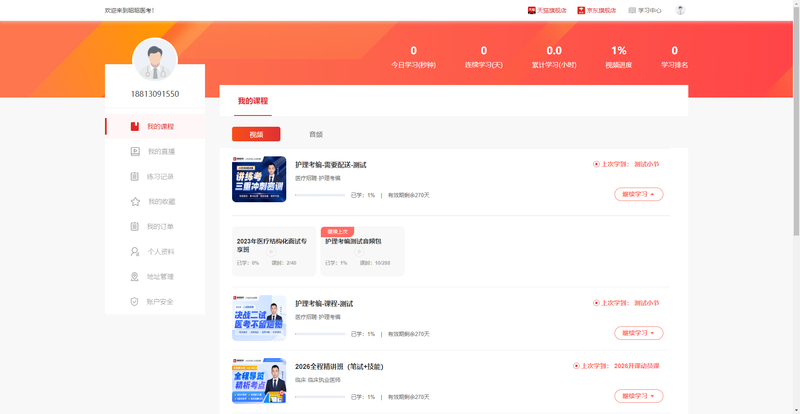800x414 pixels.
Task: Click phone number 18813091550
Action: (155, 94)
